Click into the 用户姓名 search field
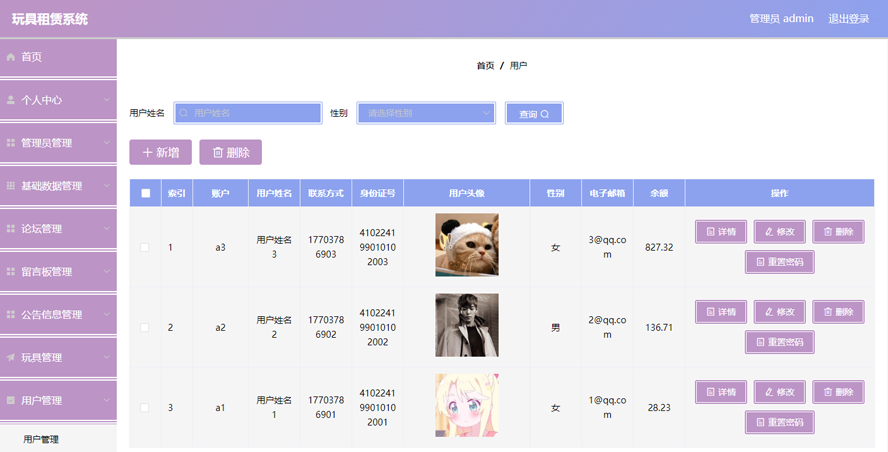Image resolution: width=888 pixels, height=452 pixels. coord(248,113)
